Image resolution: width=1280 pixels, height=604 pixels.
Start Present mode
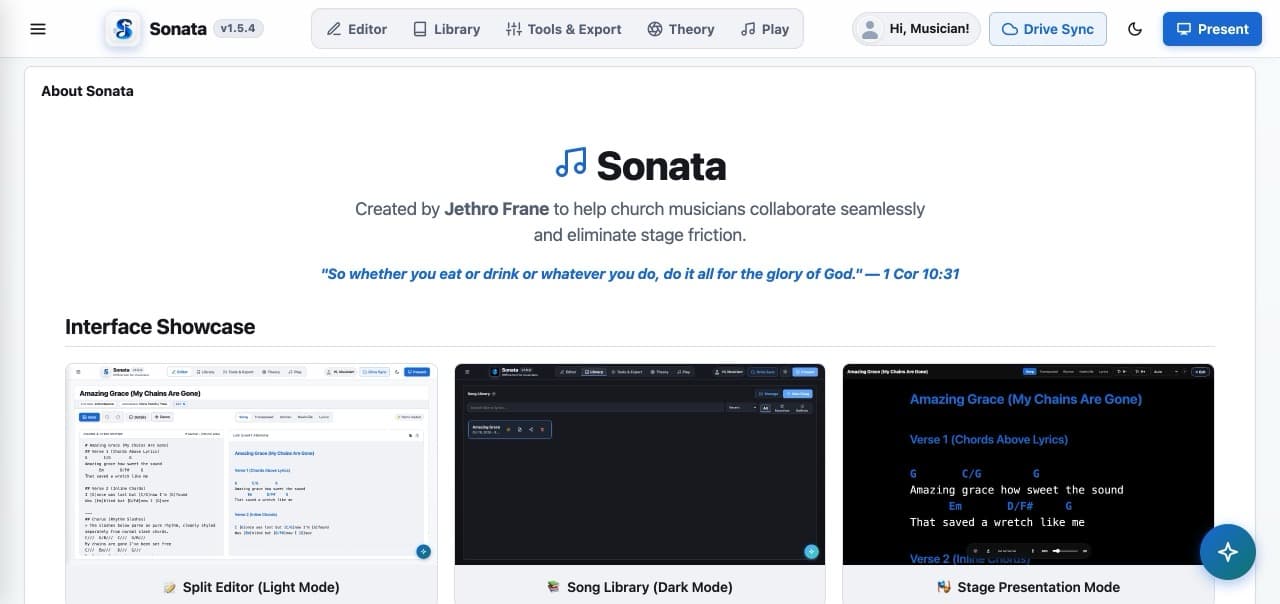pyautogui.click(x=1212, y=29)
